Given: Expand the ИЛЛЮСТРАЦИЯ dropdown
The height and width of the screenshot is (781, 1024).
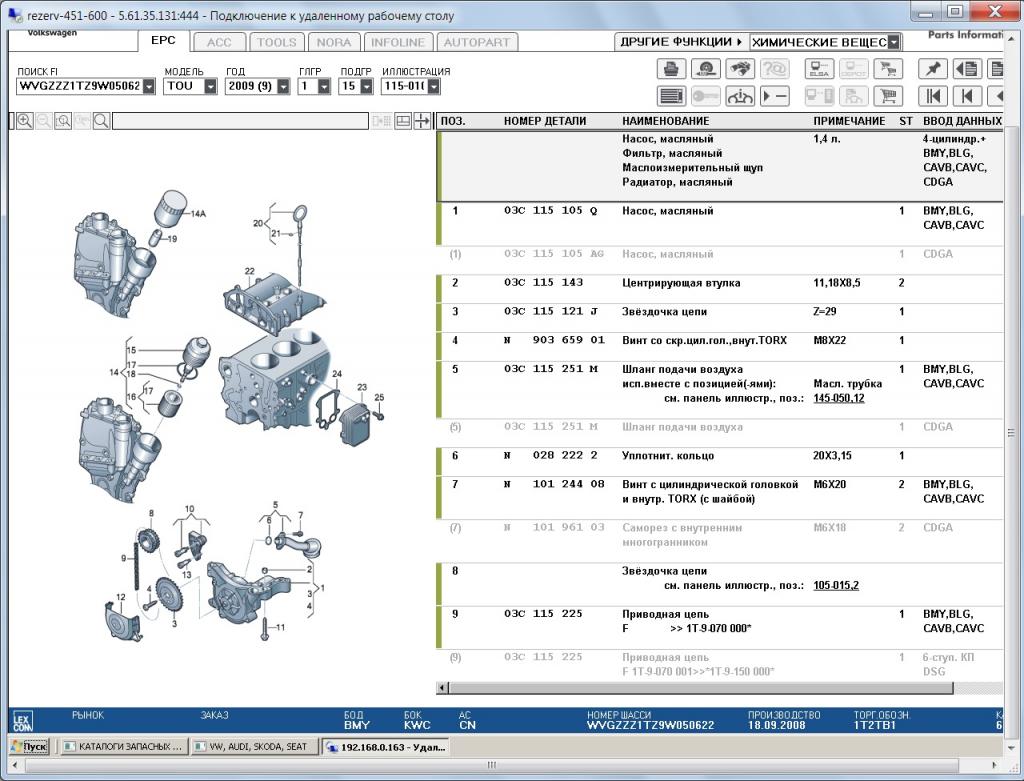Looking at the screenshot, I should tap(434, 86).
